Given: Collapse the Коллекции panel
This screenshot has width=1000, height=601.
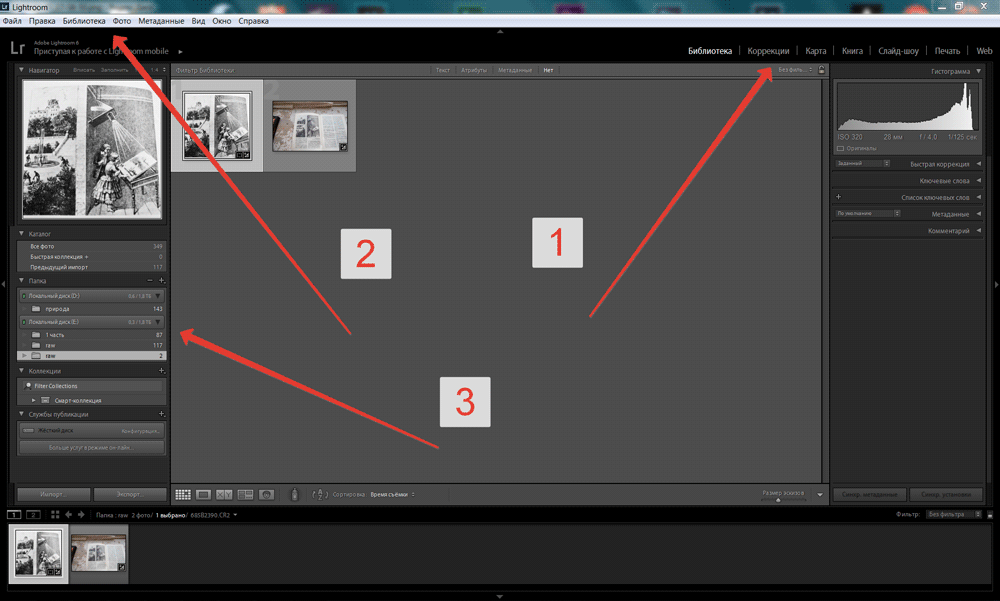Looking at the screenshot, I should 22,371.
